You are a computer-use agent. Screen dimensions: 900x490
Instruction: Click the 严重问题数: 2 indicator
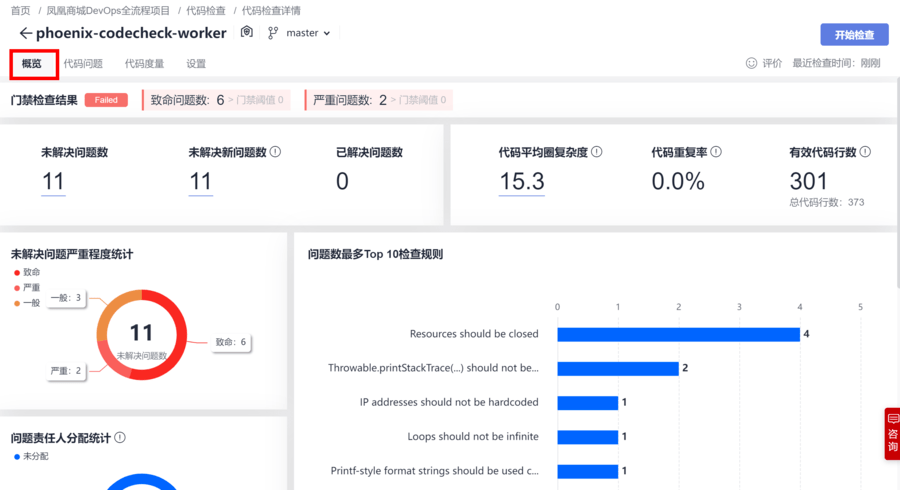(x=379, y=100)
